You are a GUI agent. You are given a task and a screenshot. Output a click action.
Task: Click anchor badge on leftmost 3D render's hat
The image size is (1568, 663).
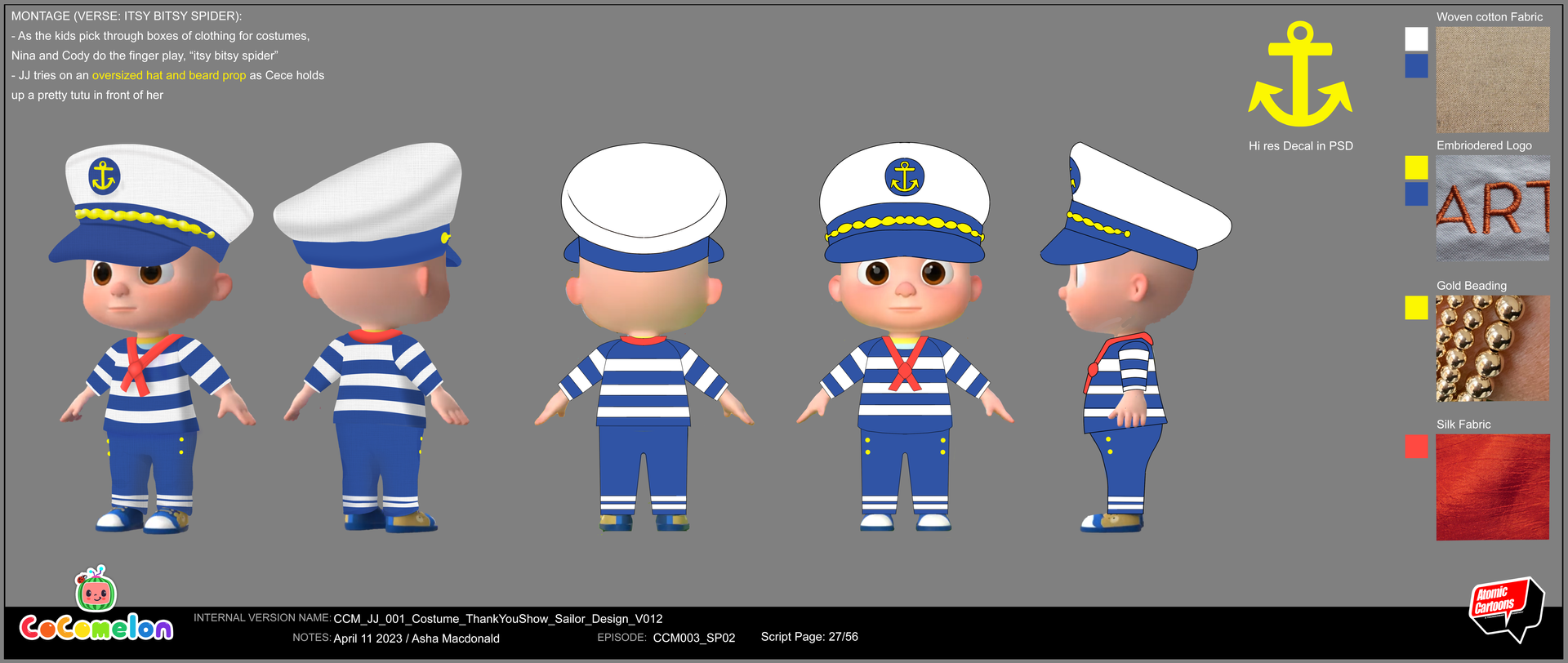pyautogui.click(x=104, y=176)
